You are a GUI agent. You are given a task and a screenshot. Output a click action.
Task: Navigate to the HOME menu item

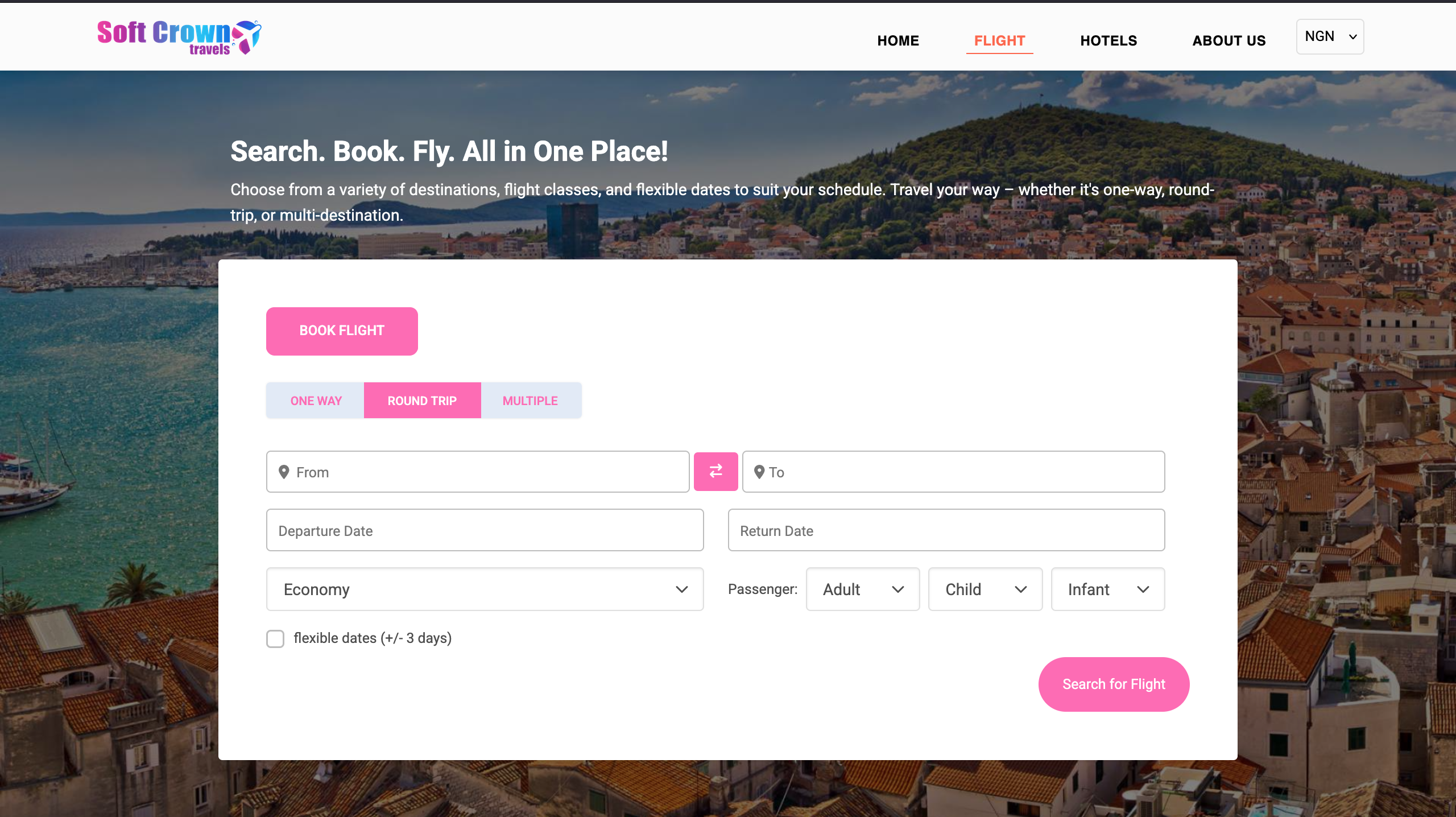(898, 40)
